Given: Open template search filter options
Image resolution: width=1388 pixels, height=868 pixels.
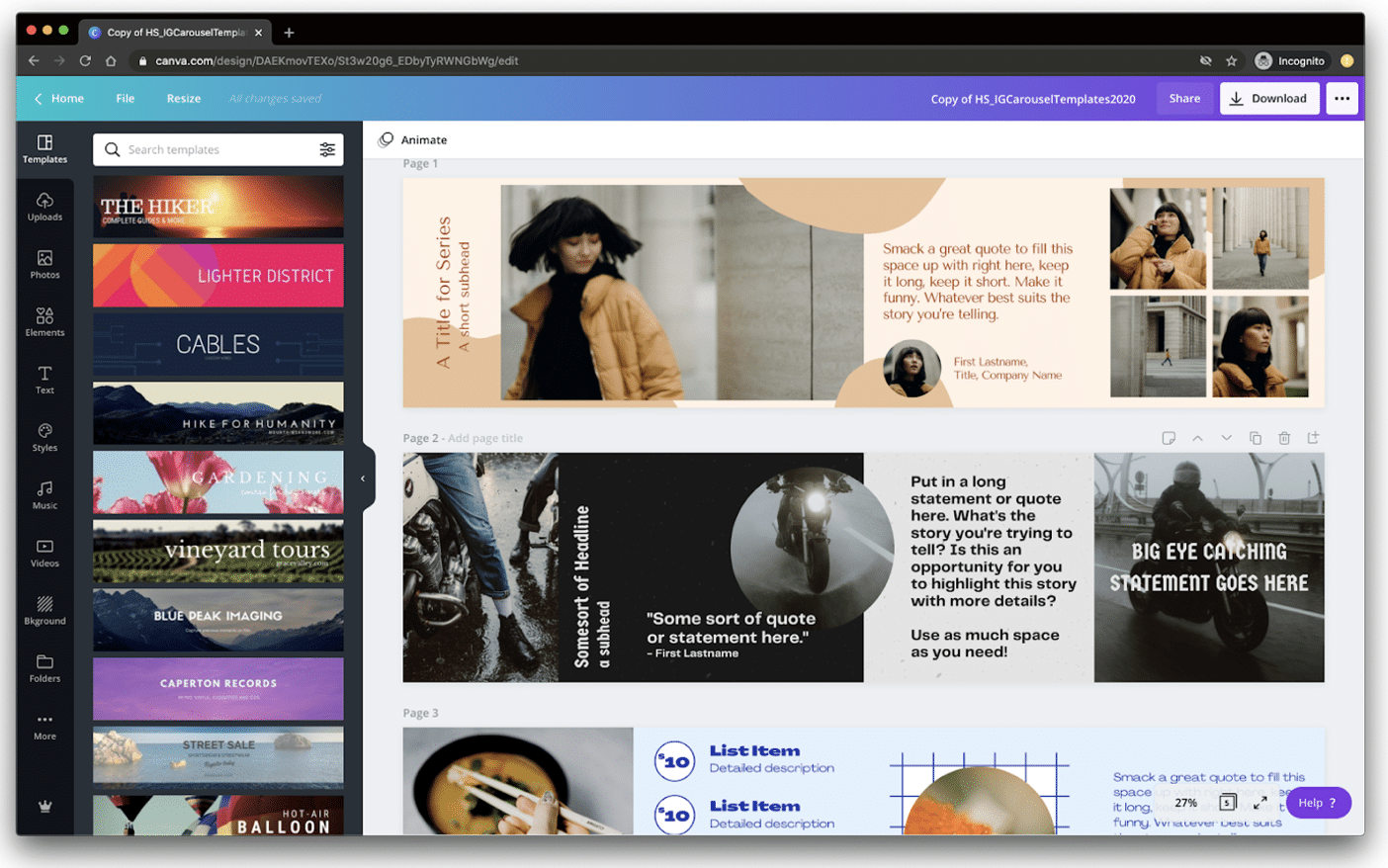Looking at the screenshot, I should pyautogui.click(x=327, y=149).
